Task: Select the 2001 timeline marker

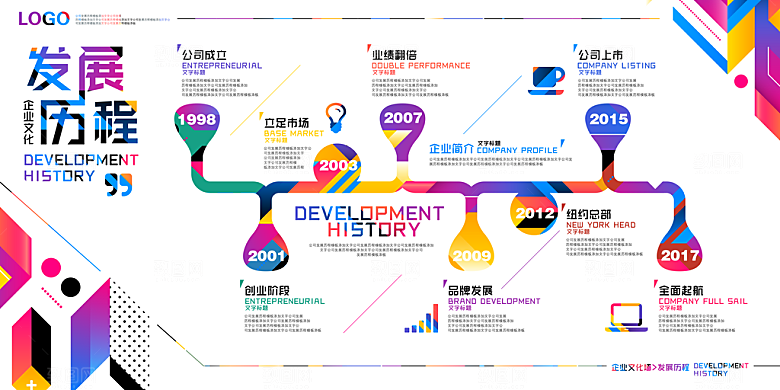Action: [267, 256]
